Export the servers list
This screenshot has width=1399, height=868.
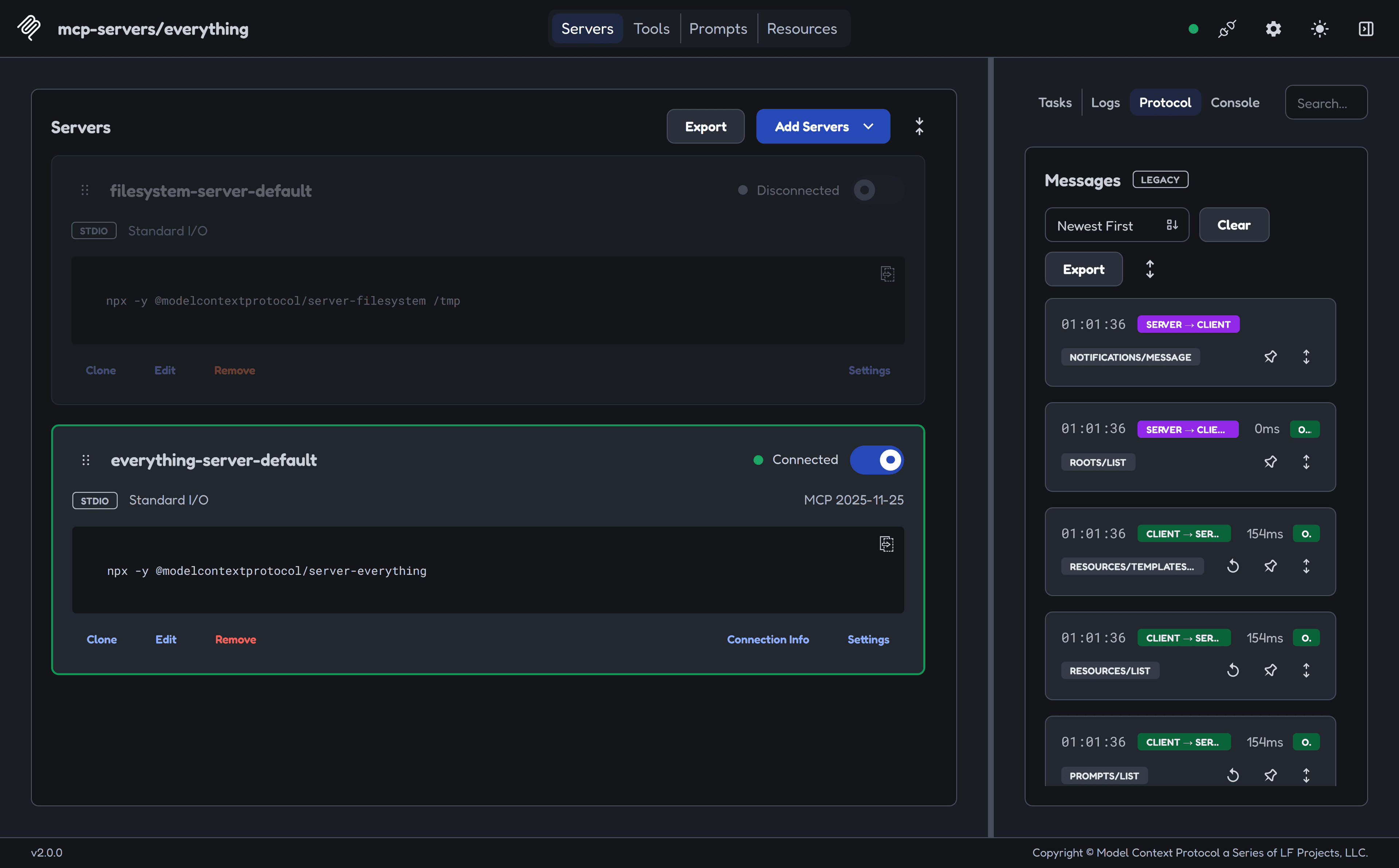click(x=706, y=126)
